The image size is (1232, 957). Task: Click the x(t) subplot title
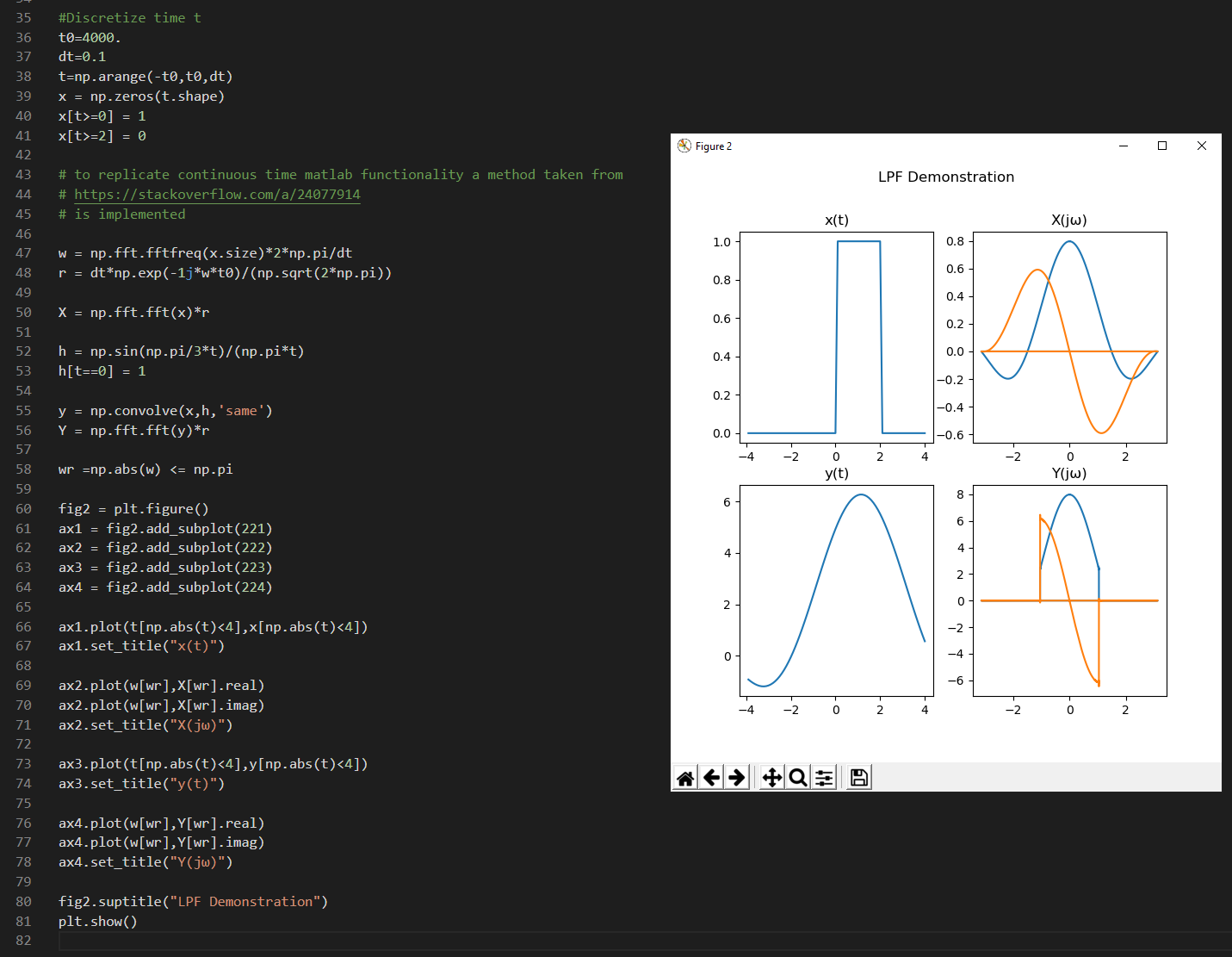[837, 220]
